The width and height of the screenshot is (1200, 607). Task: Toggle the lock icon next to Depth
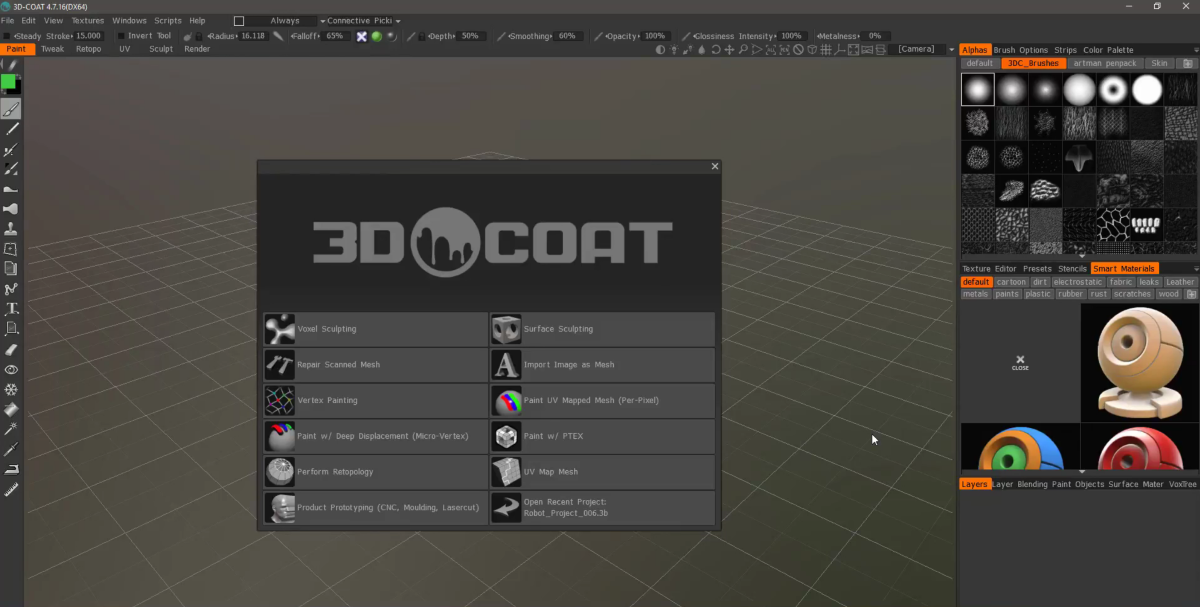[x=422, y=36]
